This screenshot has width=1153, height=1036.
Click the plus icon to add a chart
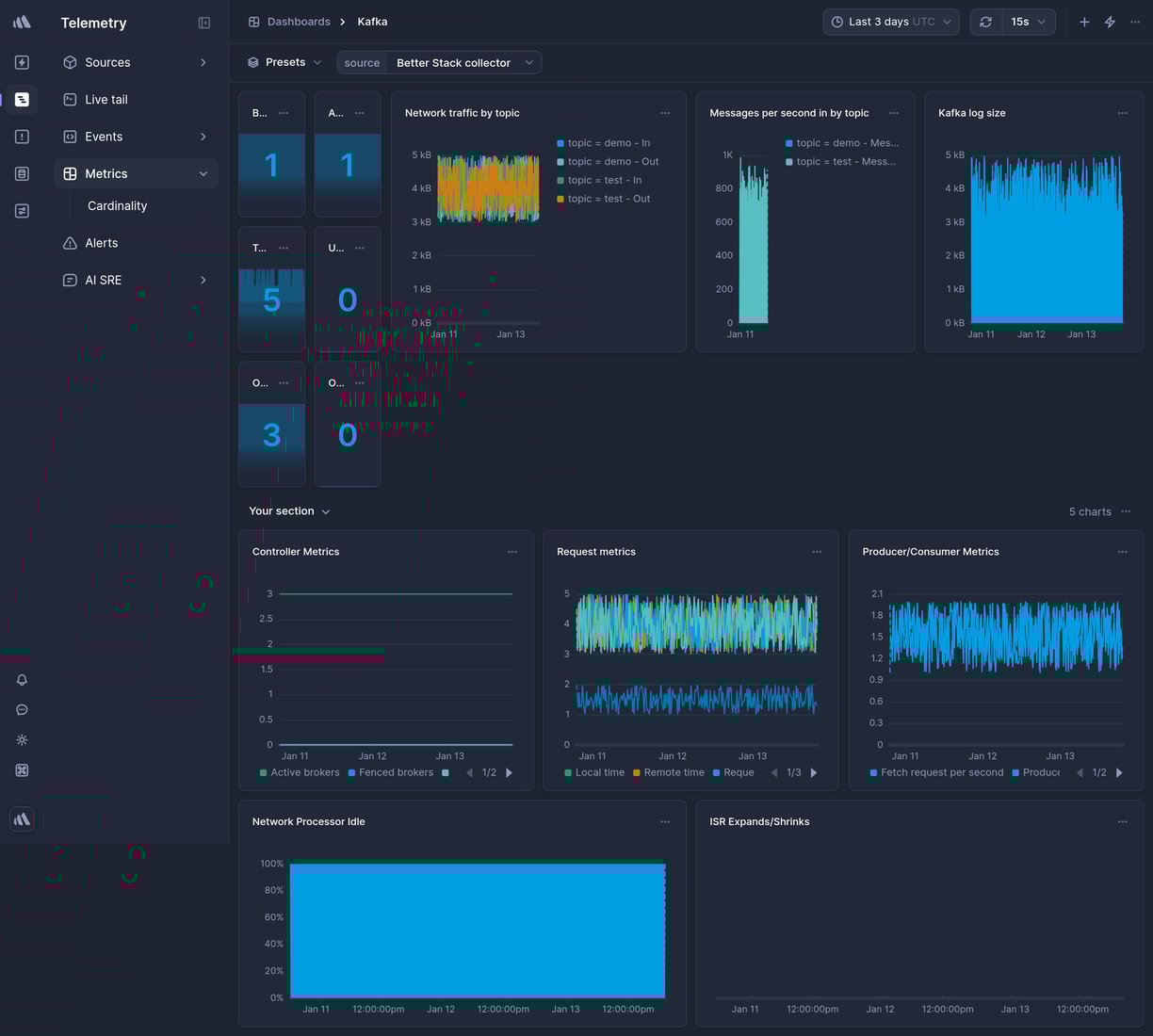(x=1083, y=21)
